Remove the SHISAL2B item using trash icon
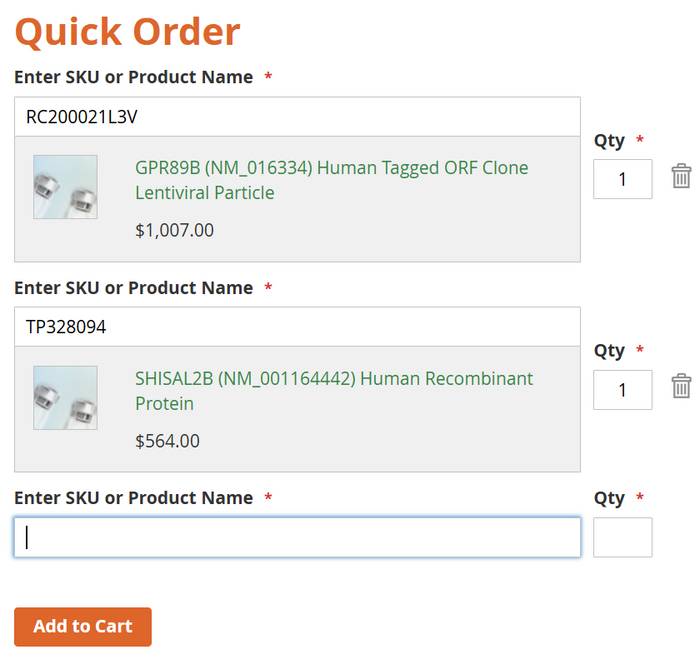The image size is (700, 669). (681, 386)
